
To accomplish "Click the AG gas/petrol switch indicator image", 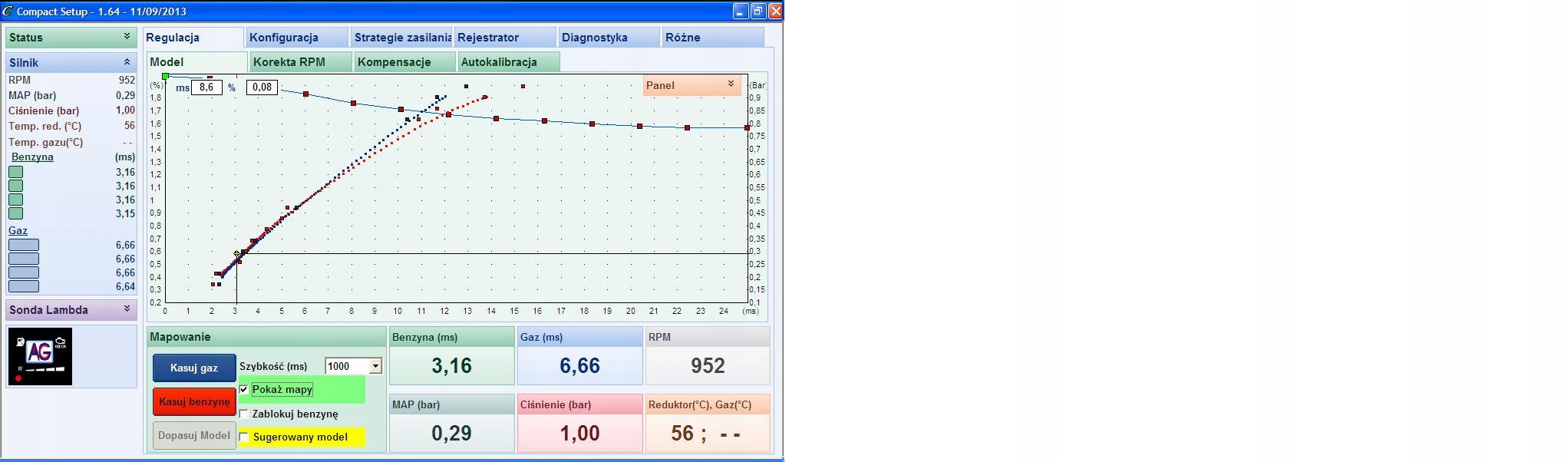I will coord(40,356).
